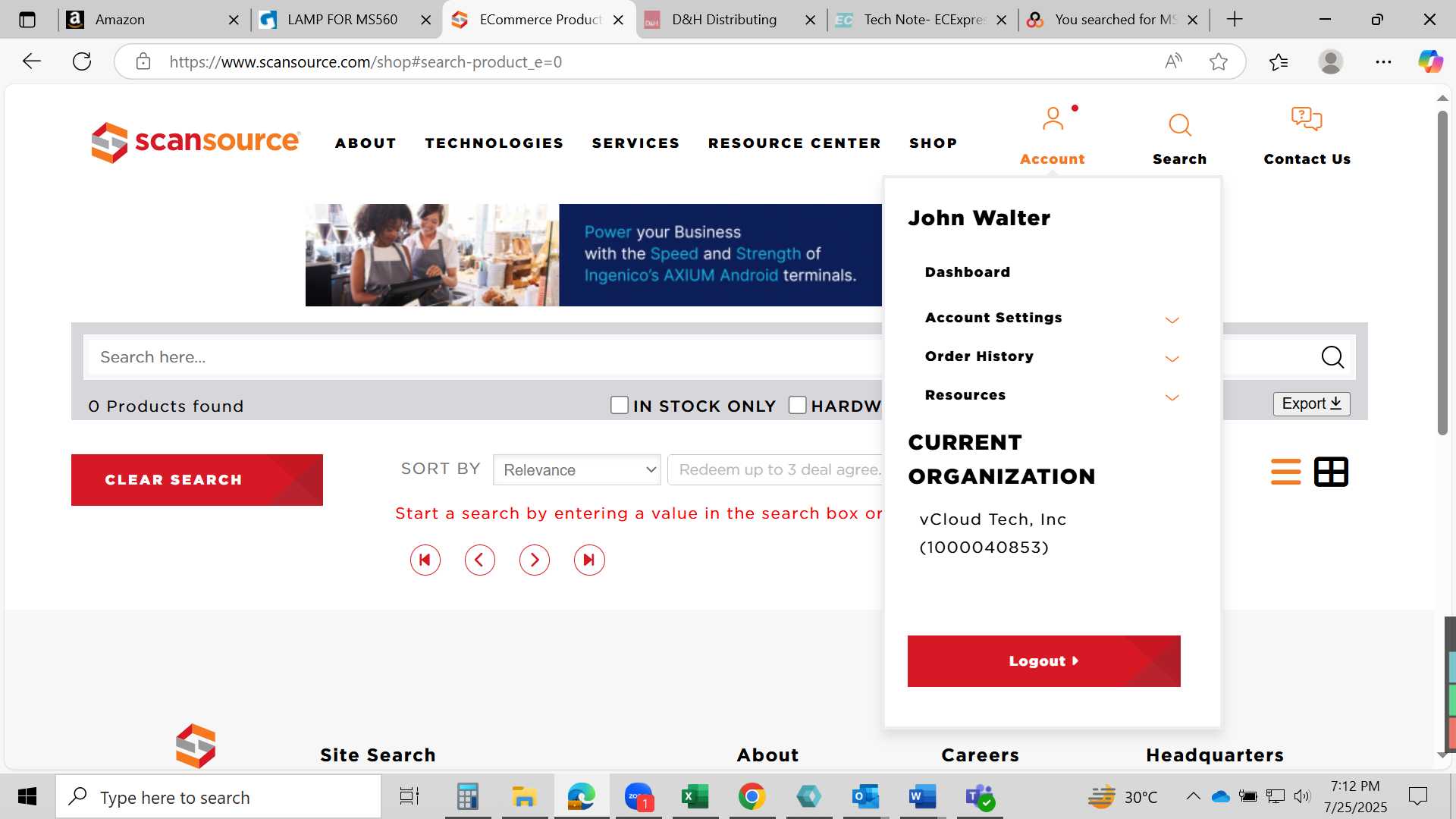Image resolution: width=1456 pixels, height=819 pixels.
Task: Click the ScanSource logo
Action: tap(196, 142)
